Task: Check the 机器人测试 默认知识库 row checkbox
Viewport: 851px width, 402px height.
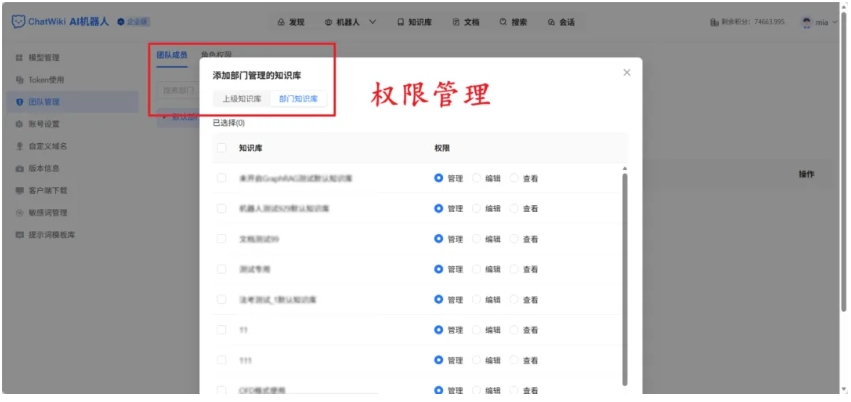Action: pos(221,208)
